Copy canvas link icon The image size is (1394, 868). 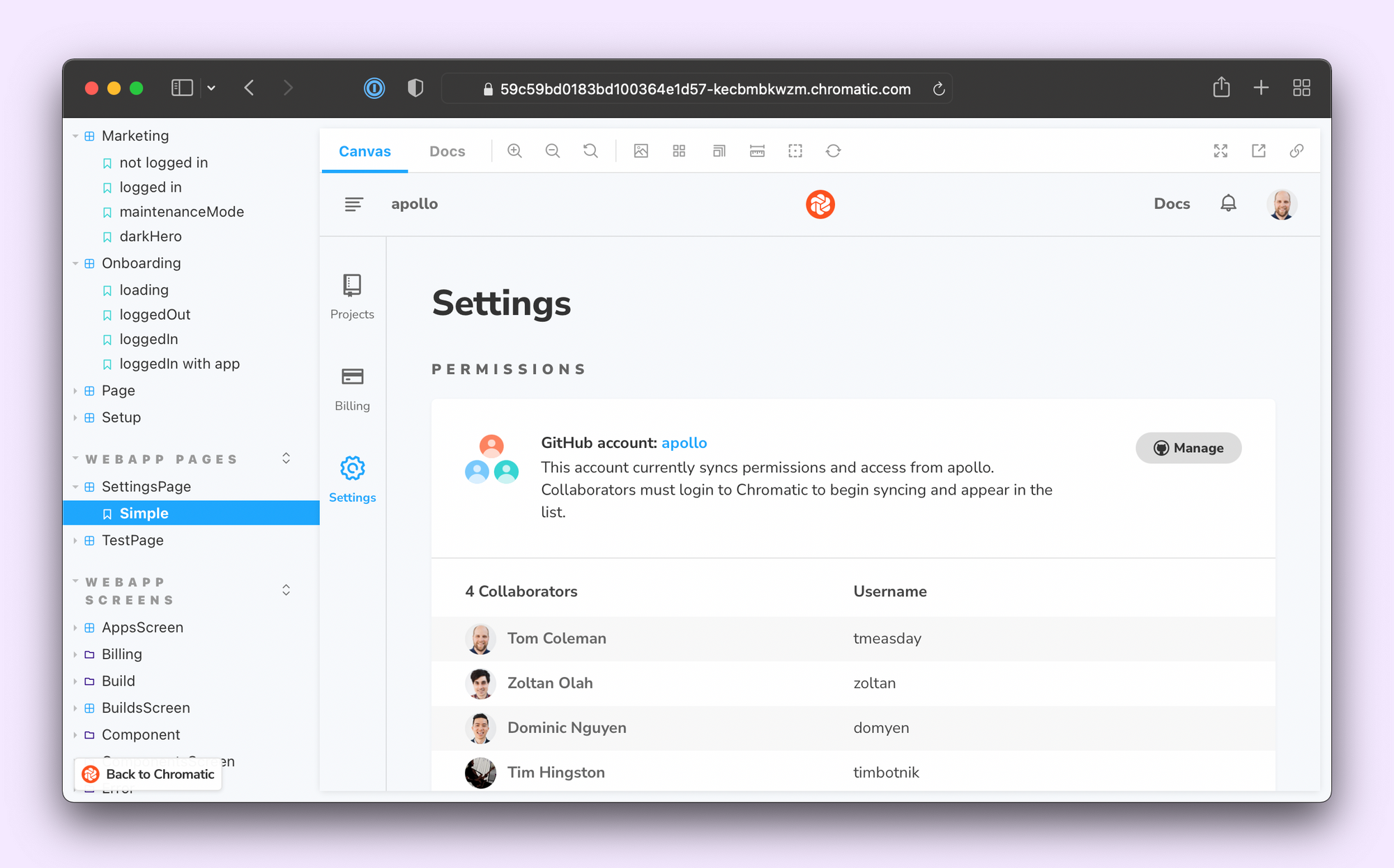(1296, 151)
